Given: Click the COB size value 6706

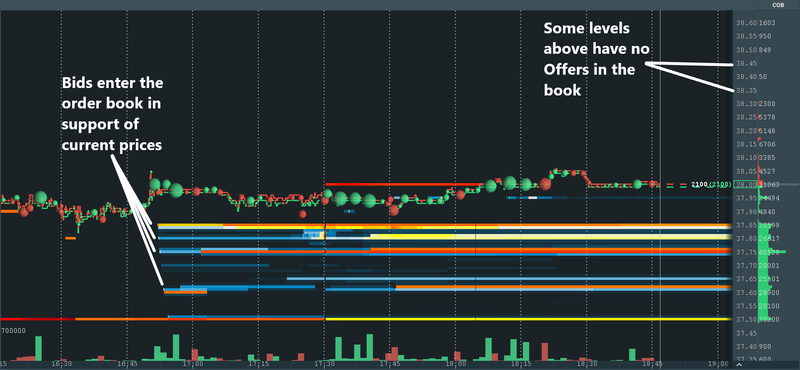Looking at the screenshot, I should [x=767, y=144].
